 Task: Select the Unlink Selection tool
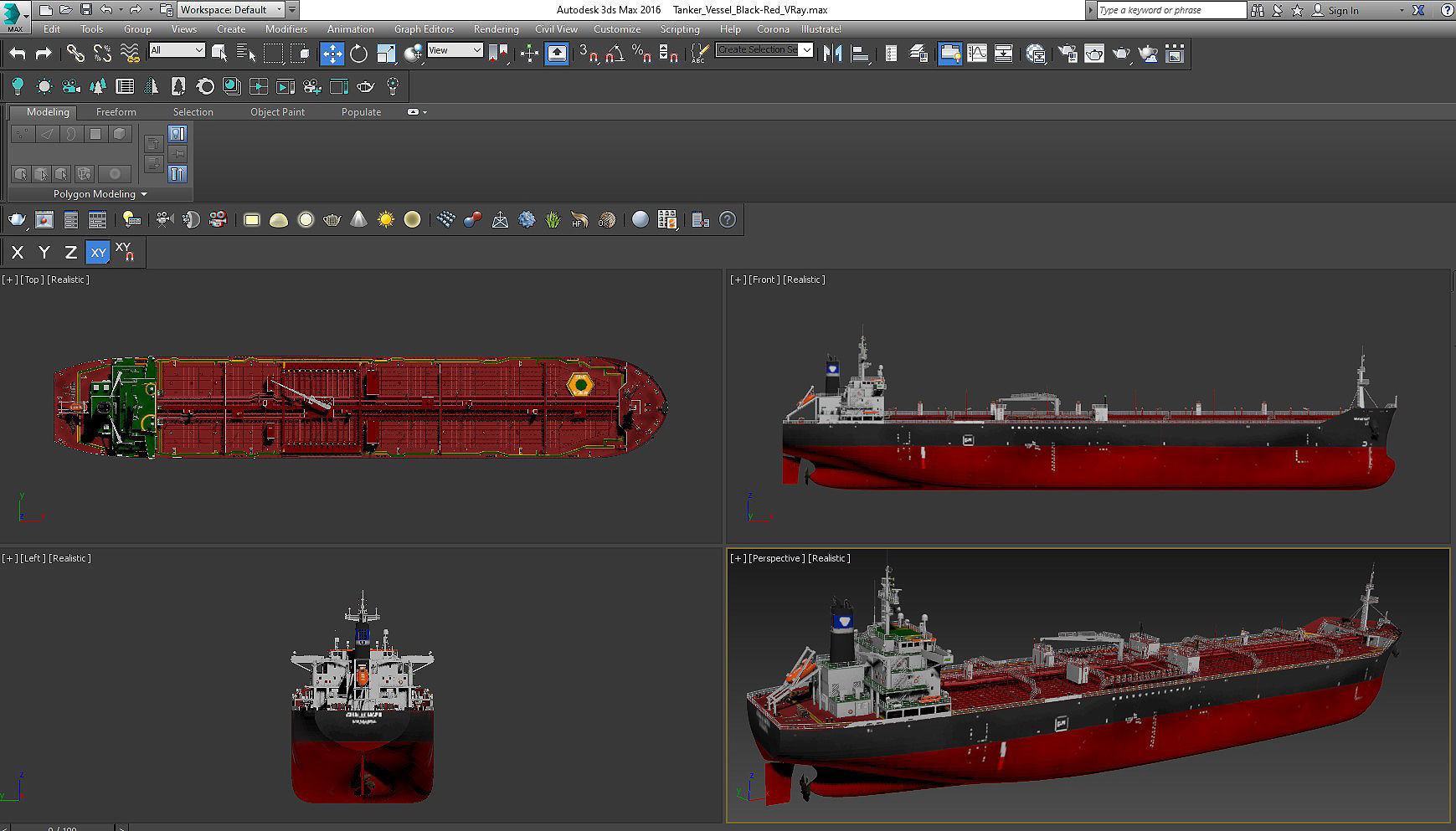click(102, 54)
